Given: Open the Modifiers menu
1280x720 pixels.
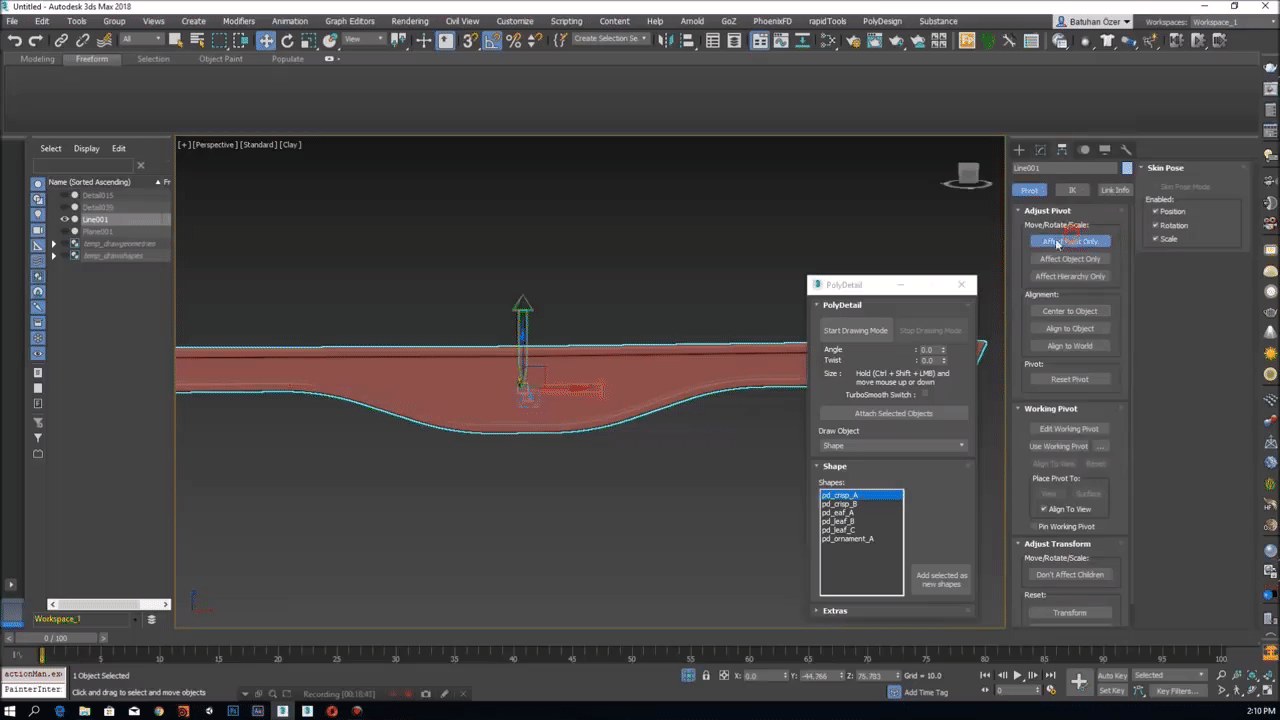Looking at the screenshot, I should point(238,21).
